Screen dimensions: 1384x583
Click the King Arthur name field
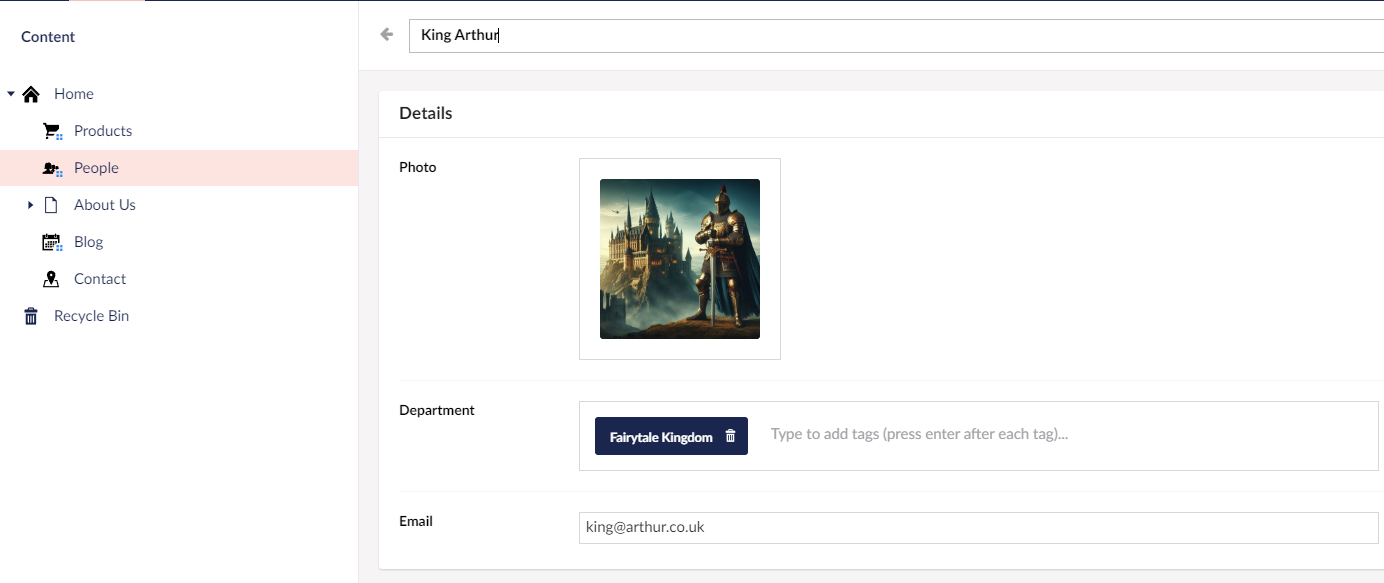896,36
